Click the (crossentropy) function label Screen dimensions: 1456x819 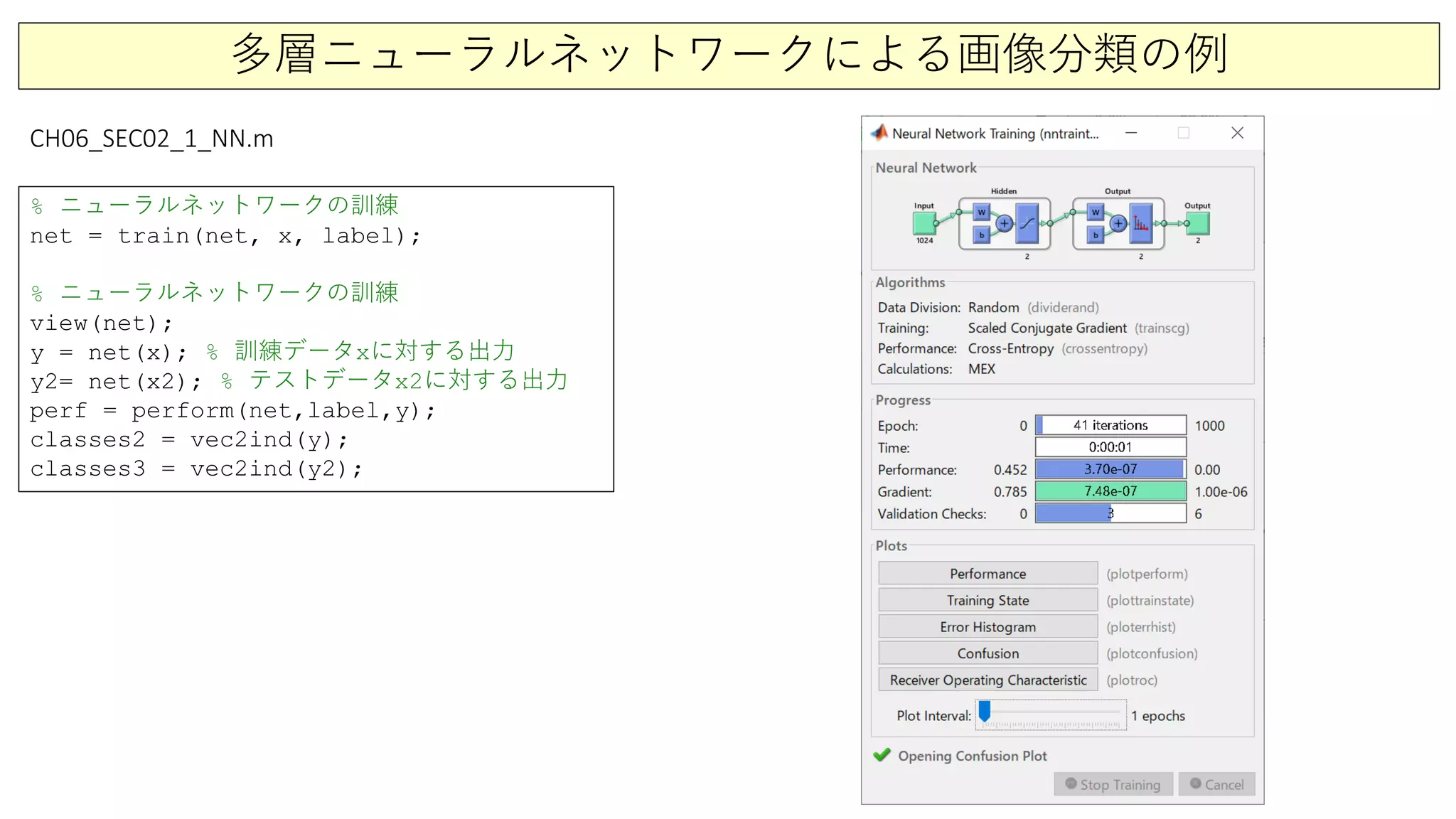1104,348
